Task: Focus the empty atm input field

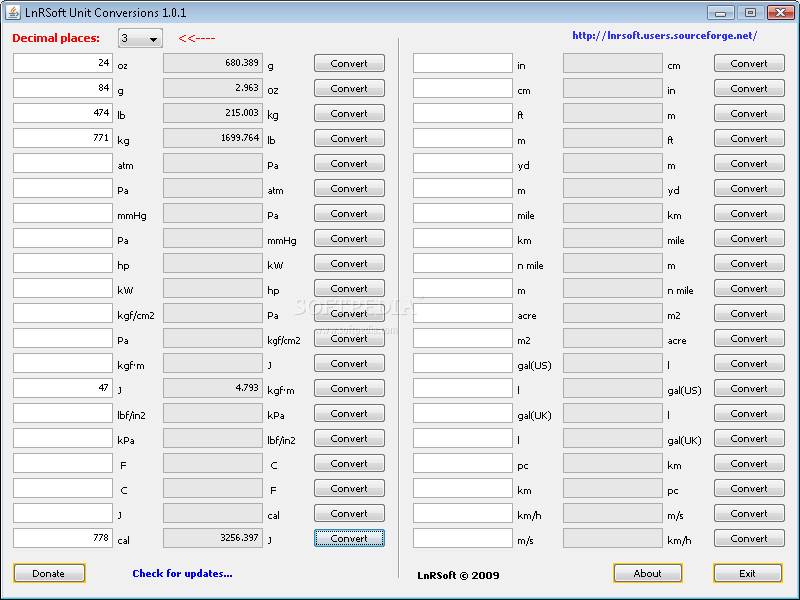Action: (x=63, y=163)
